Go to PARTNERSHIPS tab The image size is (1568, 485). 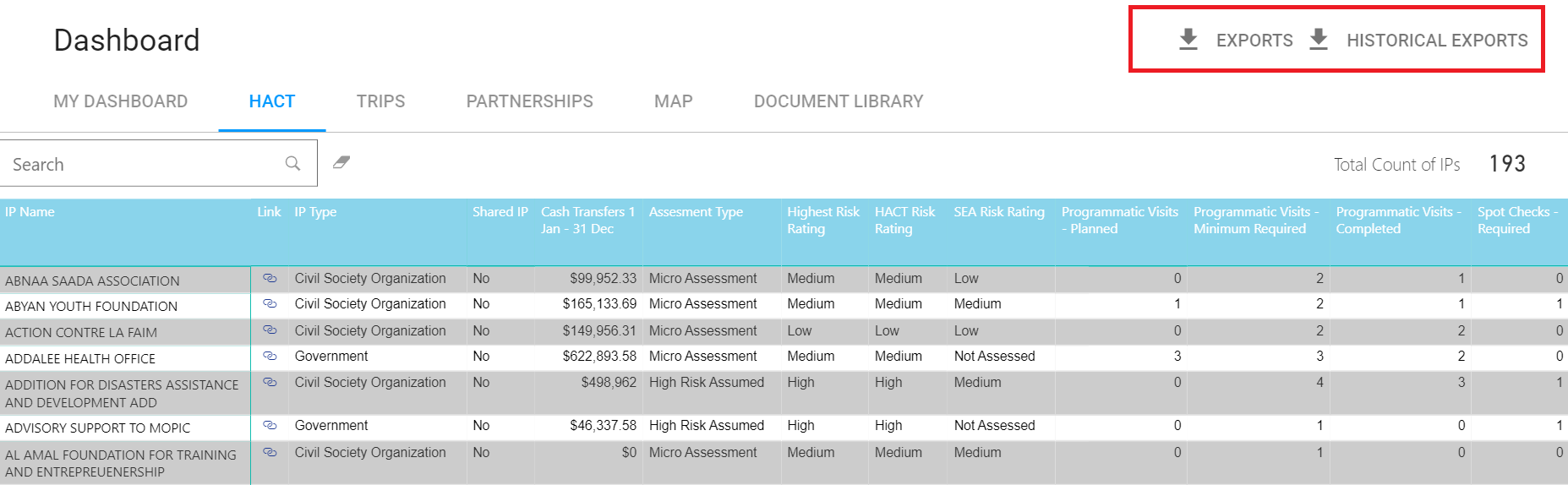coord(530,101)
